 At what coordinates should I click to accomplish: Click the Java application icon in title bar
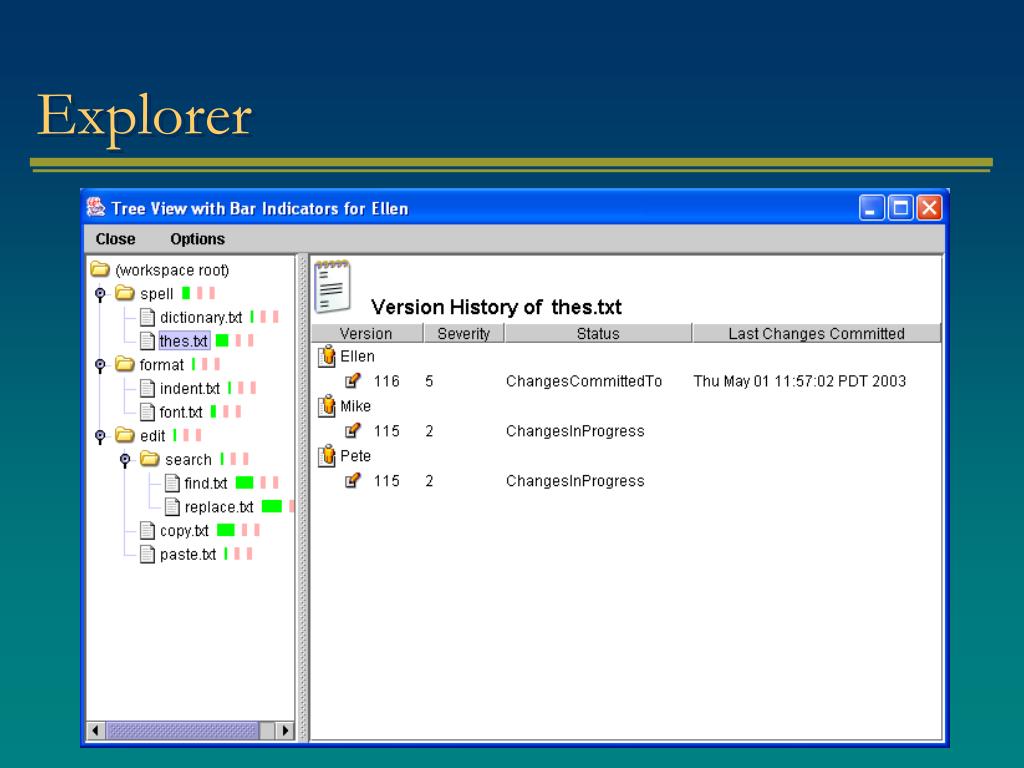[x=96, y=208]
